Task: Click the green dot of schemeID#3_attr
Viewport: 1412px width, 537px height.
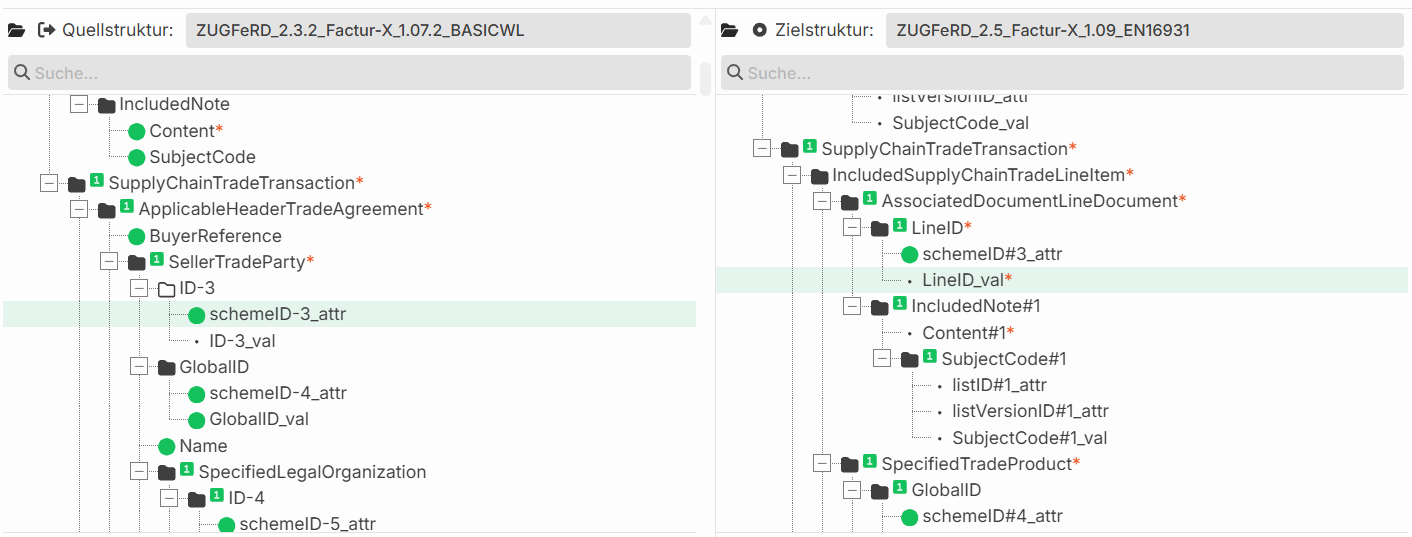Action: coord(910,254)
